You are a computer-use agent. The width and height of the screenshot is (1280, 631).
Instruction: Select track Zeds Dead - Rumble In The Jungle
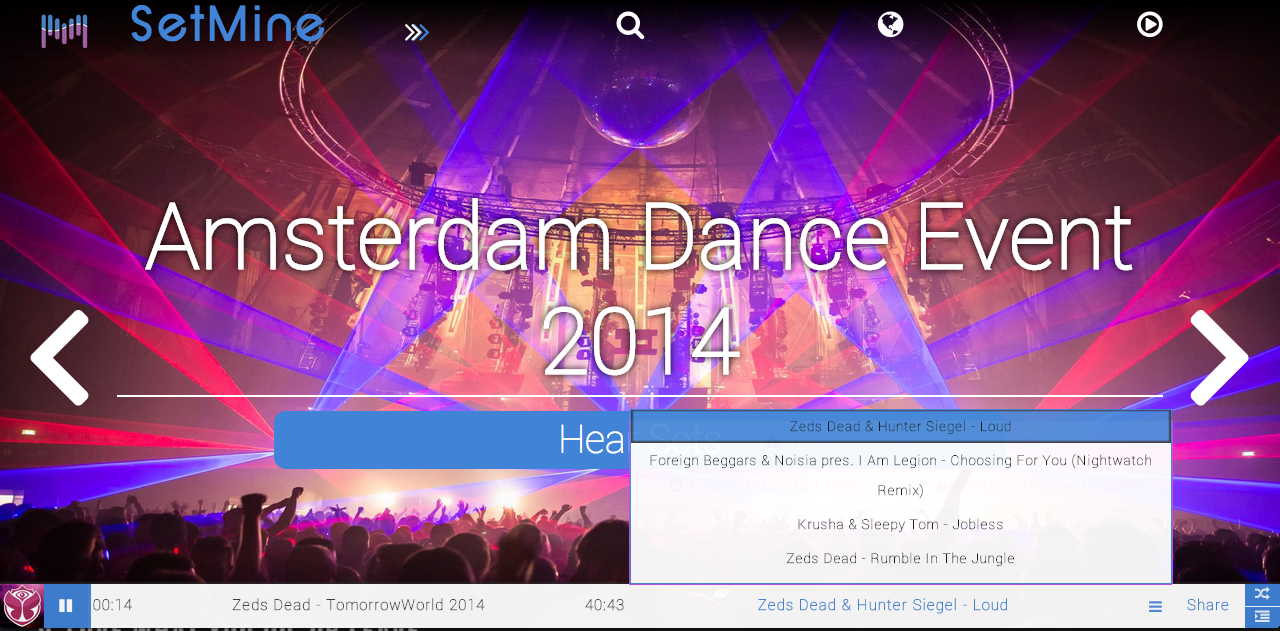pos(900,558)
